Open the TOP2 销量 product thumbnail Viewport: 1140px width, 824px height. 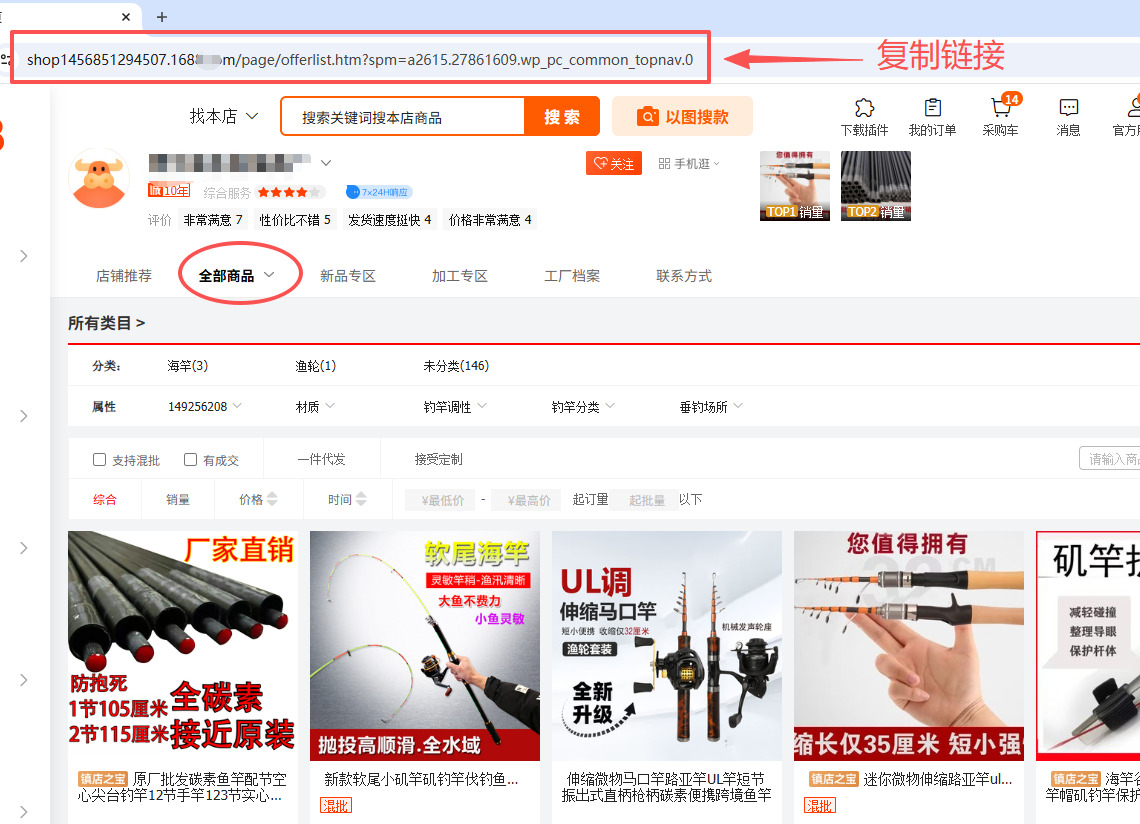[875, 185]
